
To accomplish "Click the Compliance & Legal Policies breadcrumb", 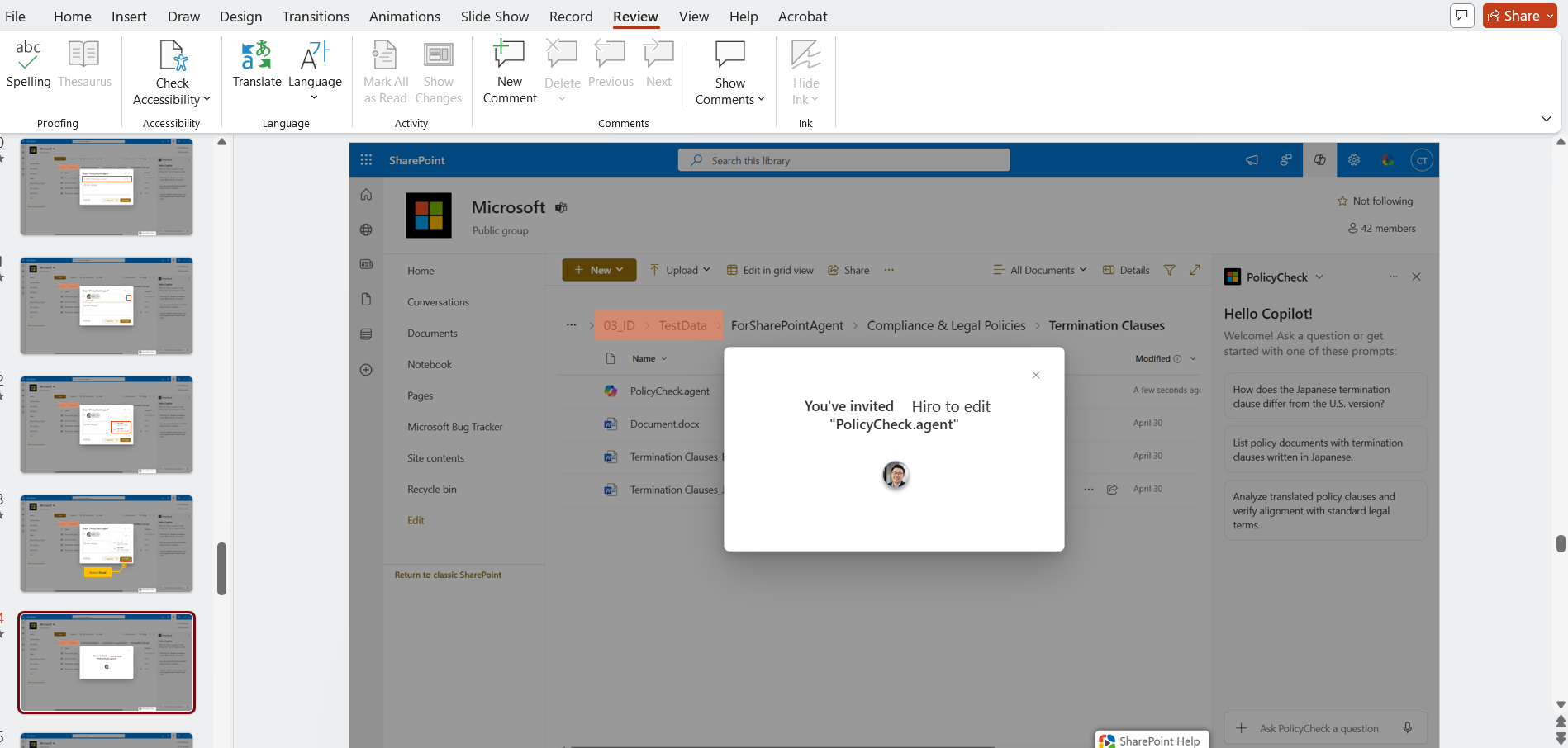I will (946, 325).
